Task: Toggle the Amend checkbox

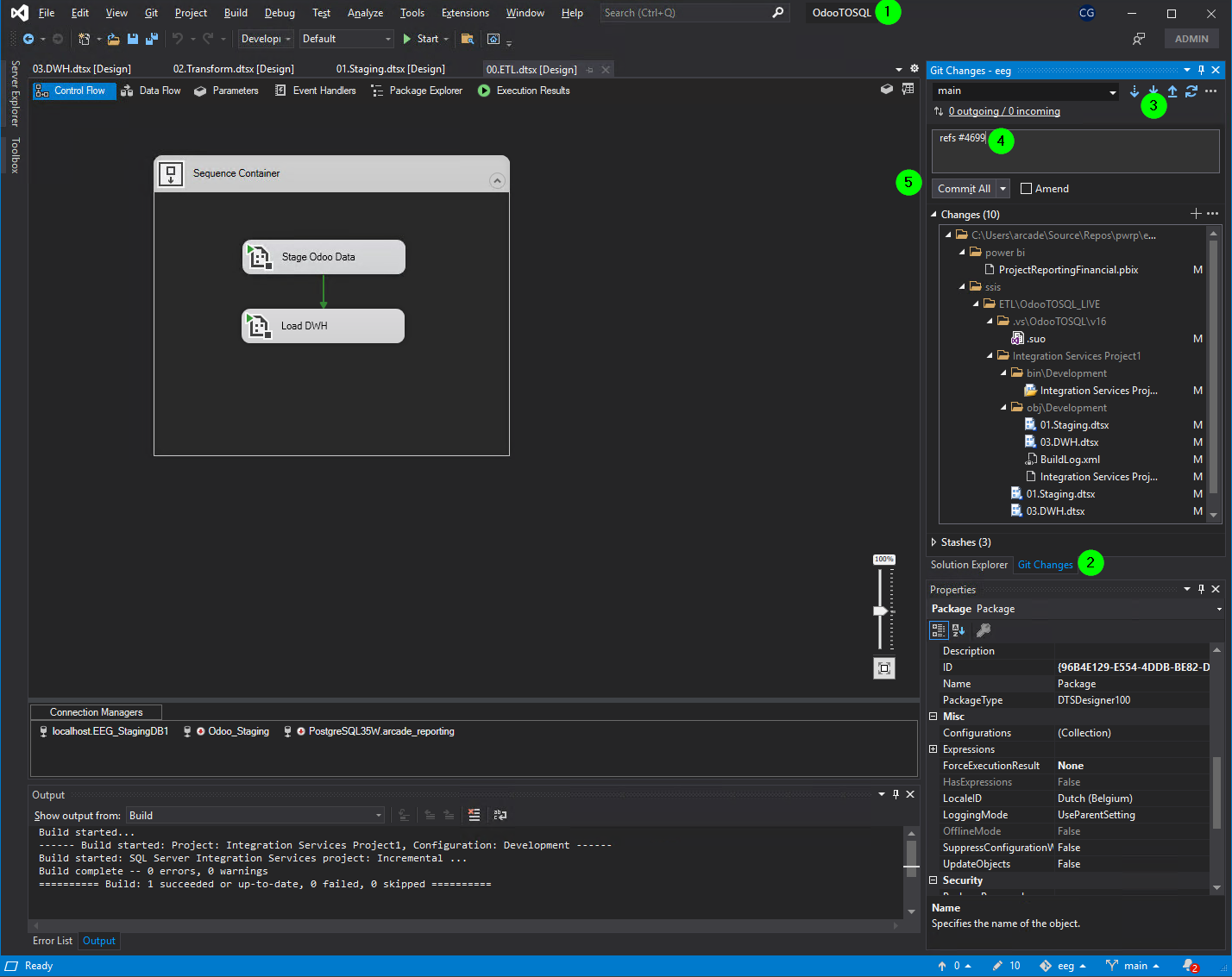Action: (x=1026, y=189)
